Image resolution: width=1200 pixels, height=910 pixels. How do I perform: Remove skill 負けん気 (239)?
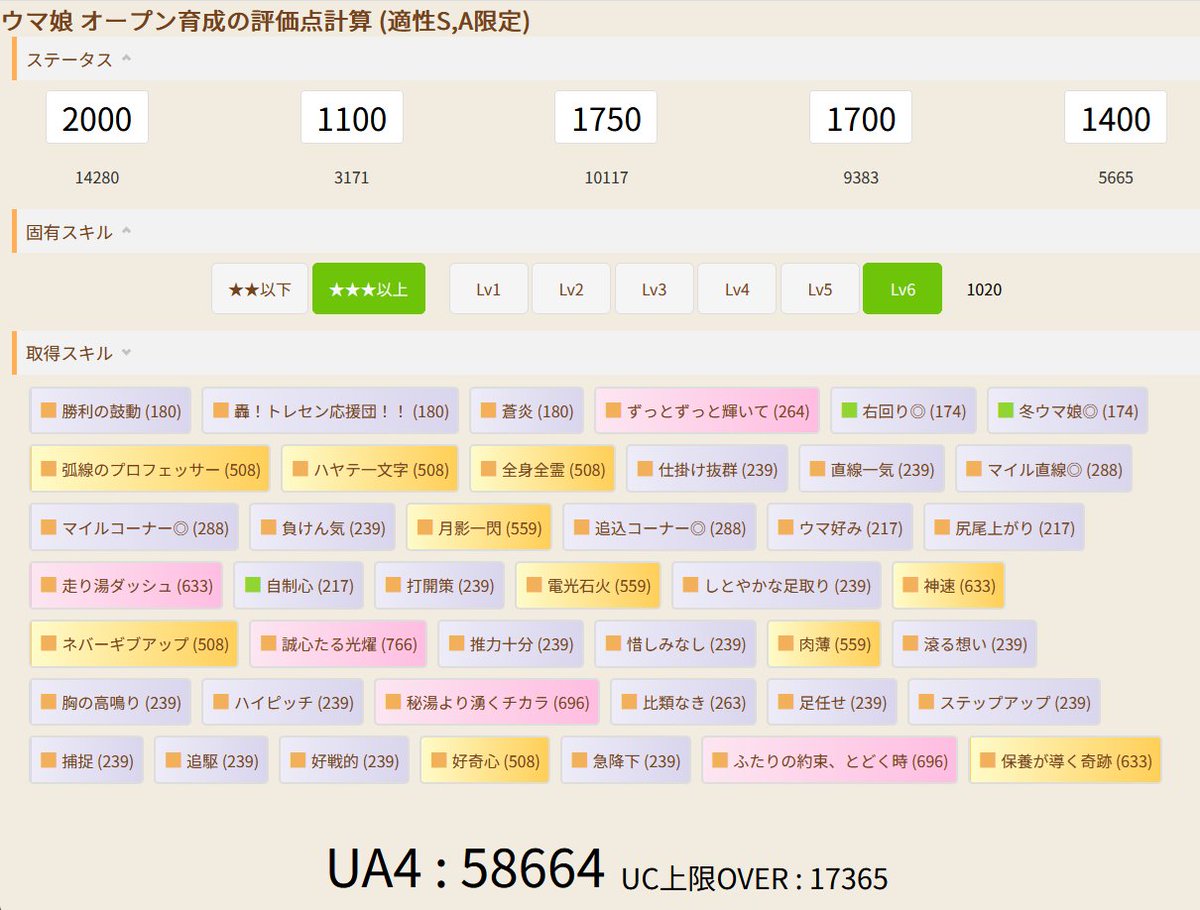323,527
